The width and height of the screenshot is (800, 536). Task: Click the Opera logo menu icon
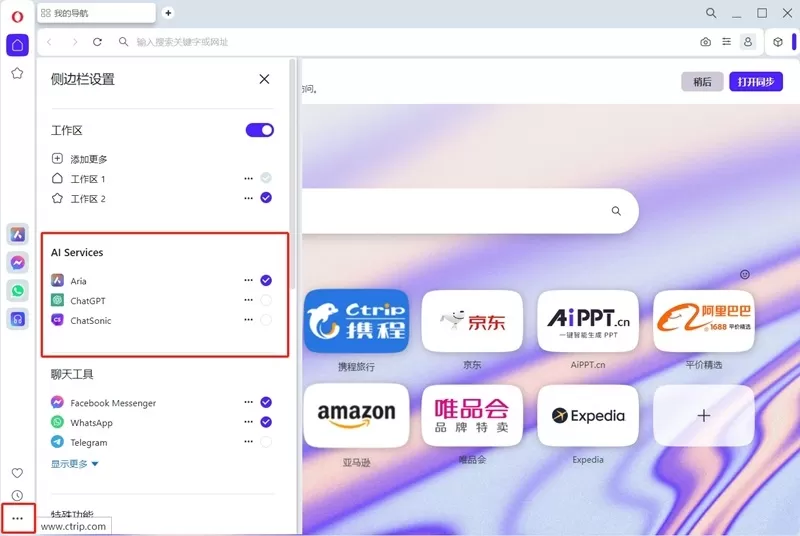pyautogui.click(x=17, y=16)
